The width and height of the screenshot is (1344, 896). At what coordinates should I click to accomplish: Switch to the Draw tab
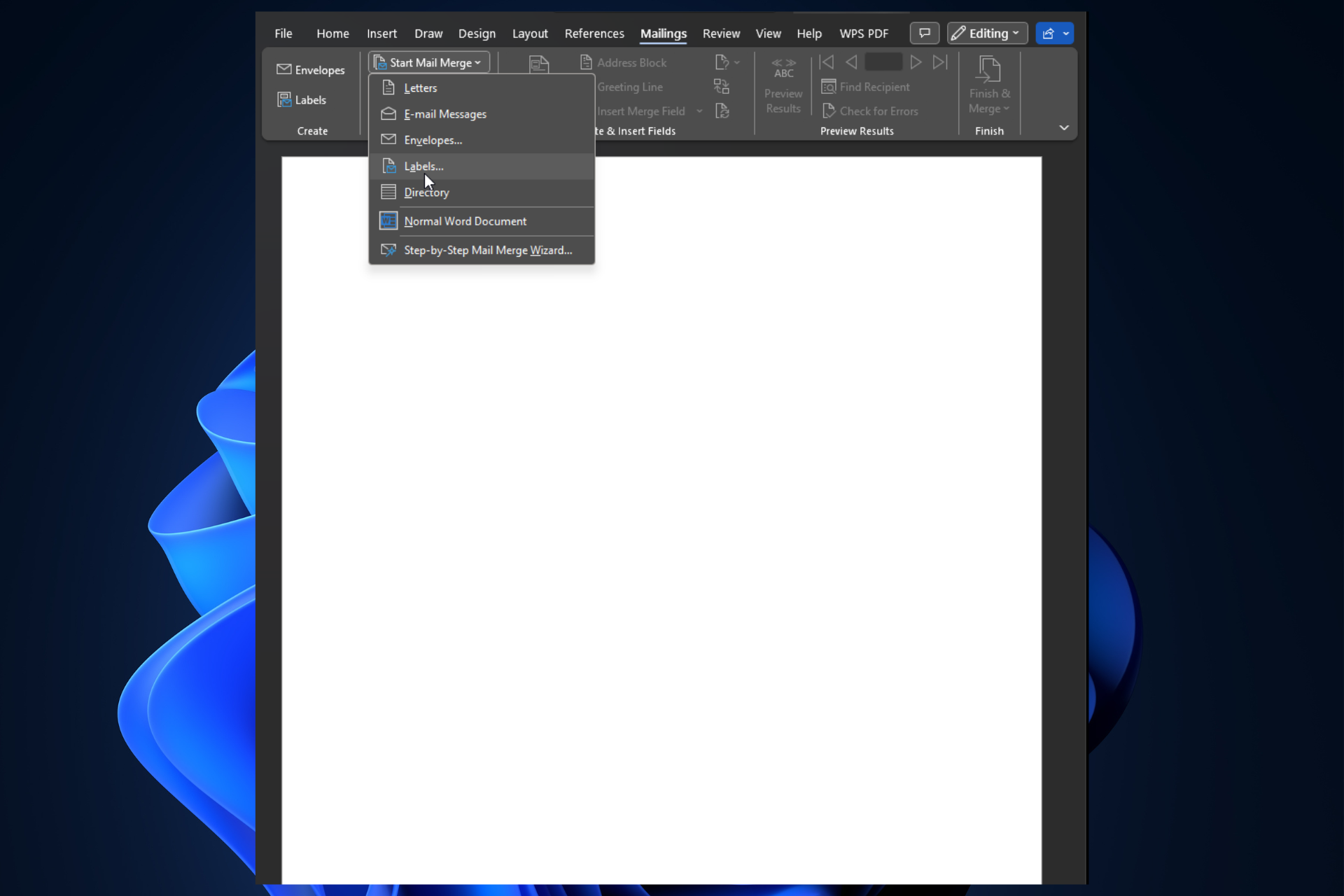tap(428, 33)
